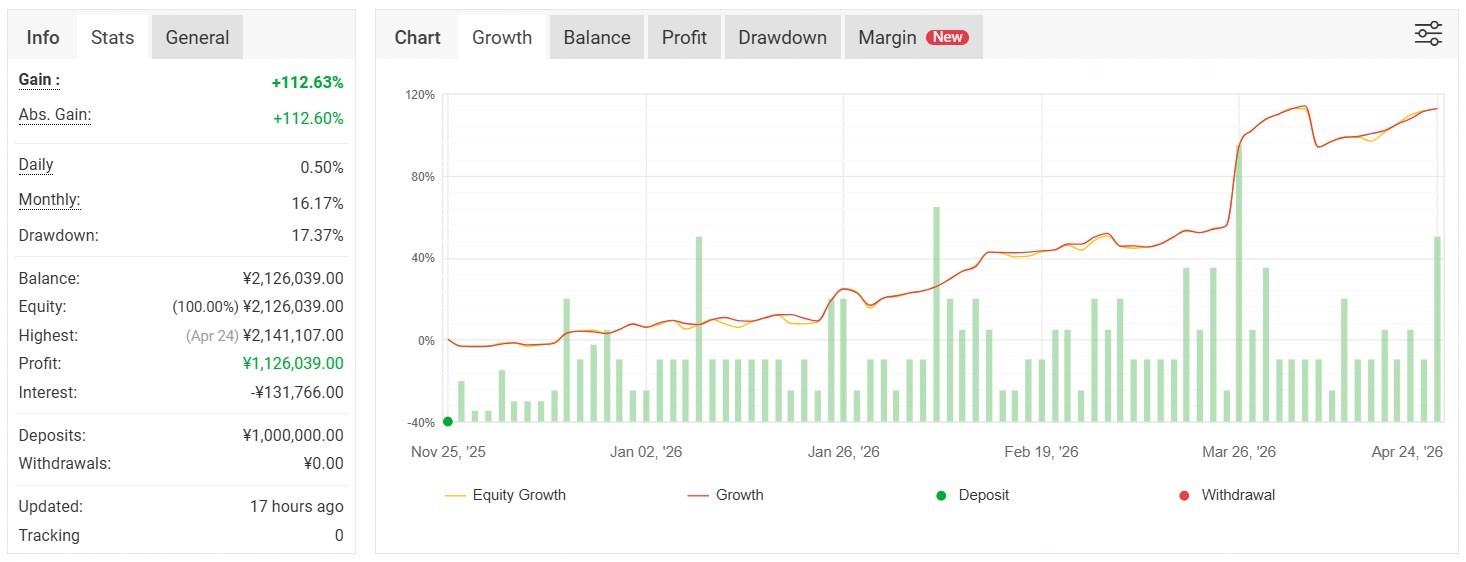Select the Growth chart tab
This screenshot has width=1466, height=562.
click(x=502, y=38)
